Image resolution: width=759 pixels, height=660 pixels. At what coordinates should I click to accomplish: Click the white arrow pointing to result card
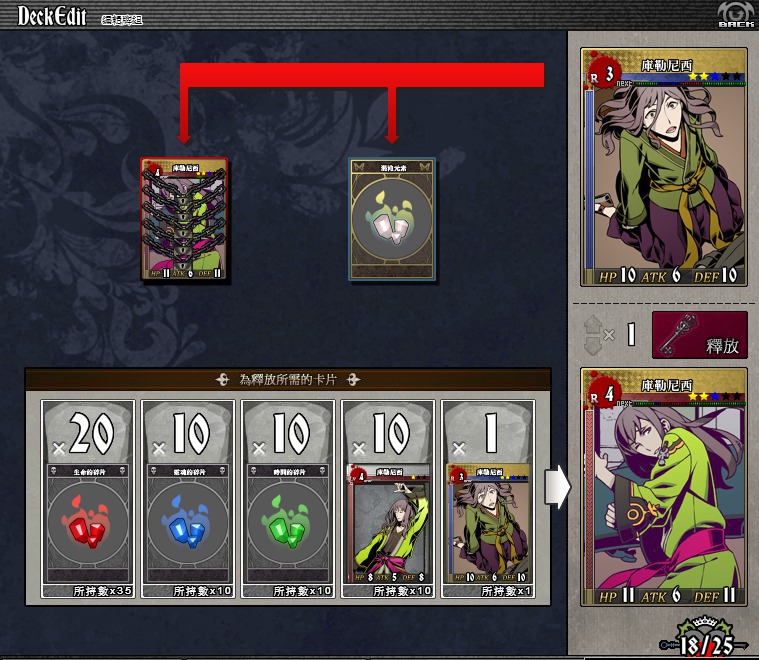pos(558,487)
